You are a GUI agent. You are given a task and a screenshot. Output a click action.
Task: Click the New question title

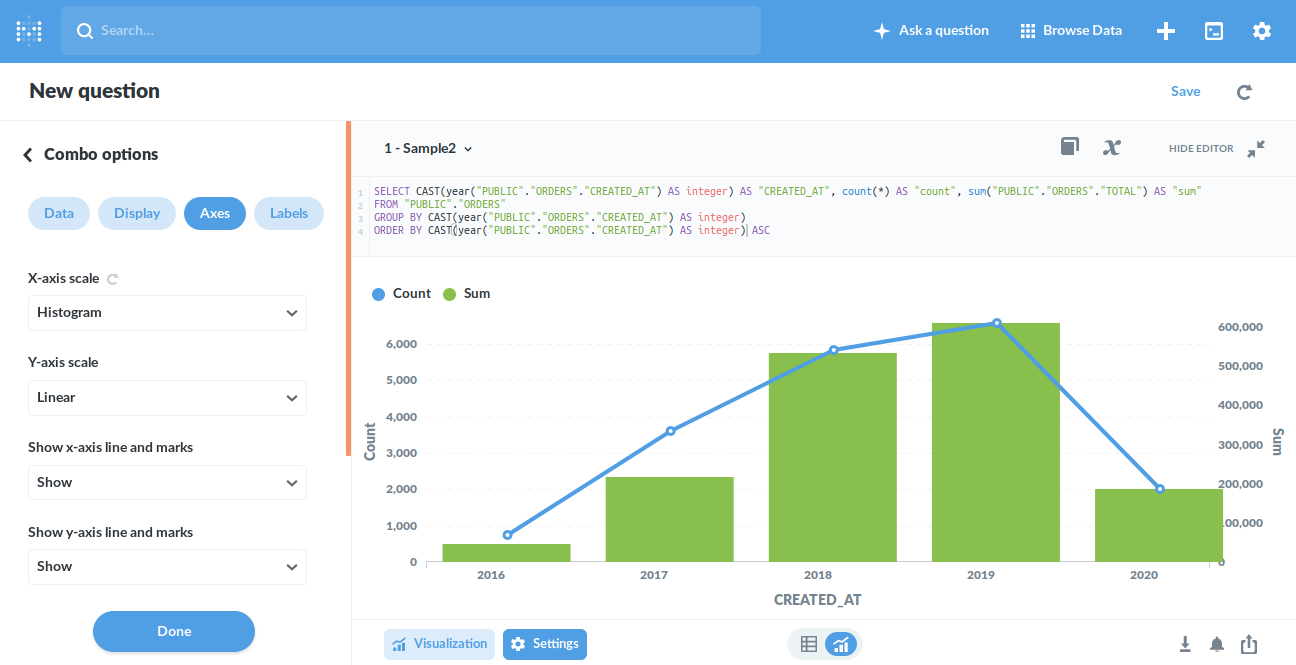(x=94, y=91)
